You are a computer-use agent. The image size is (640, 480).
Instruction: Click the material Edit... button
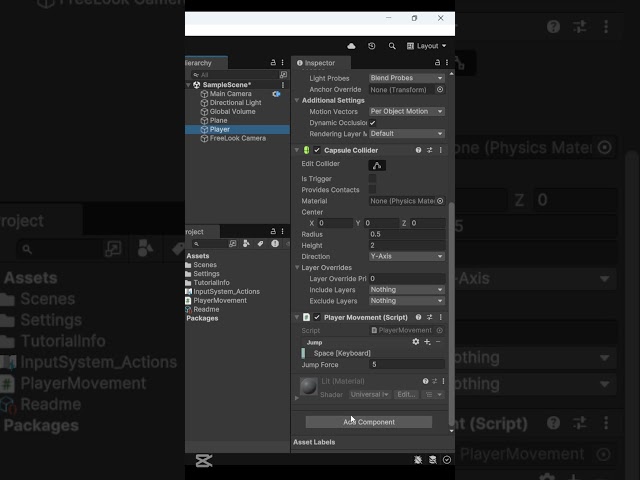406,395
